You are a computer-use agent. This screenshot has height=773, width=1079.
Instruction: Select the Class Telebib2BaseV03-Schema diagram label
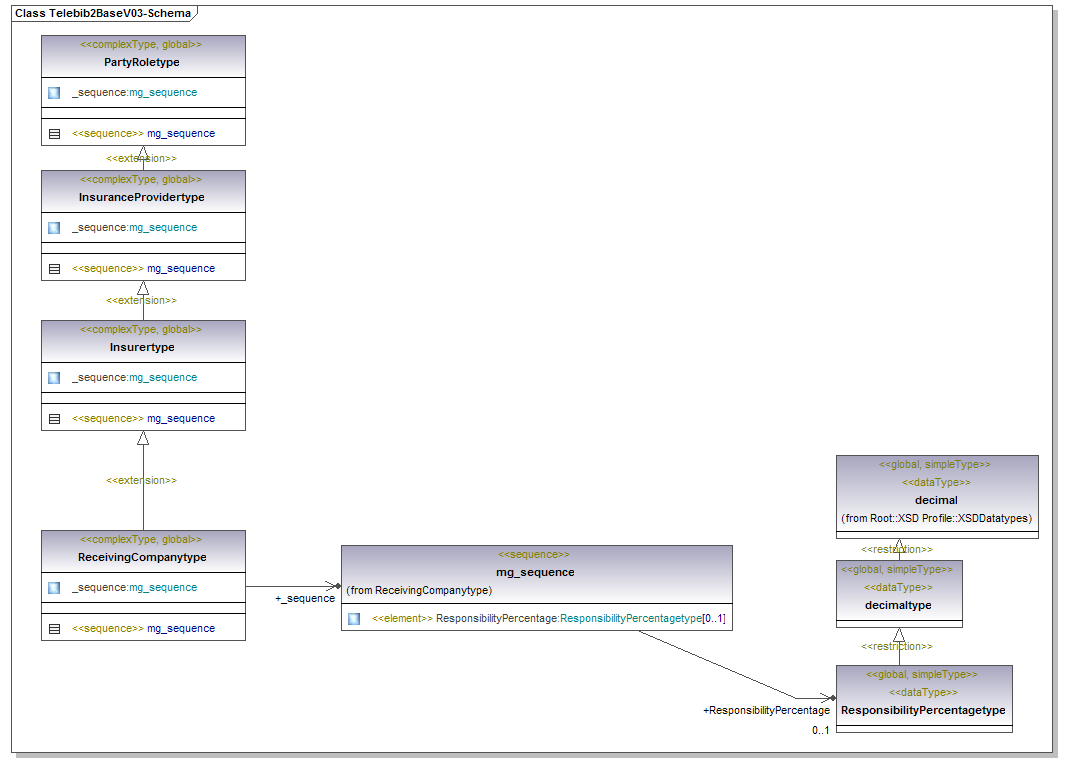(101, 13)
